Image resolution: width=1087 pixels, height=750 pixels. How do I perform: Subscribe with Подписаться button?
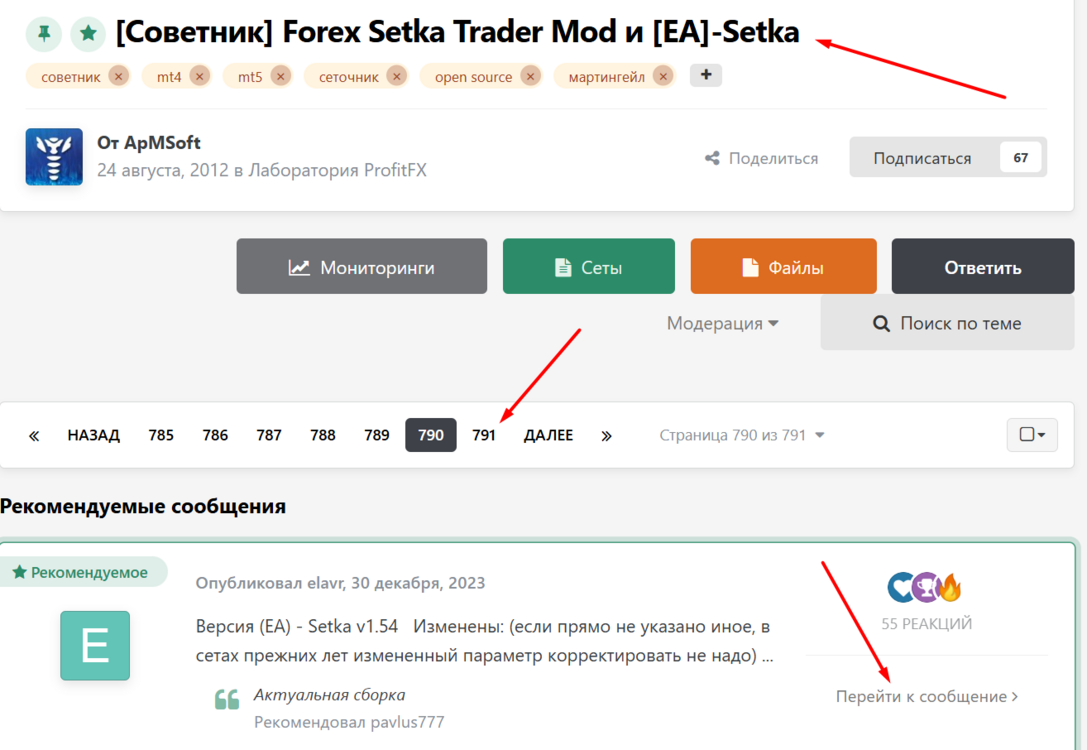click(922, 158)
